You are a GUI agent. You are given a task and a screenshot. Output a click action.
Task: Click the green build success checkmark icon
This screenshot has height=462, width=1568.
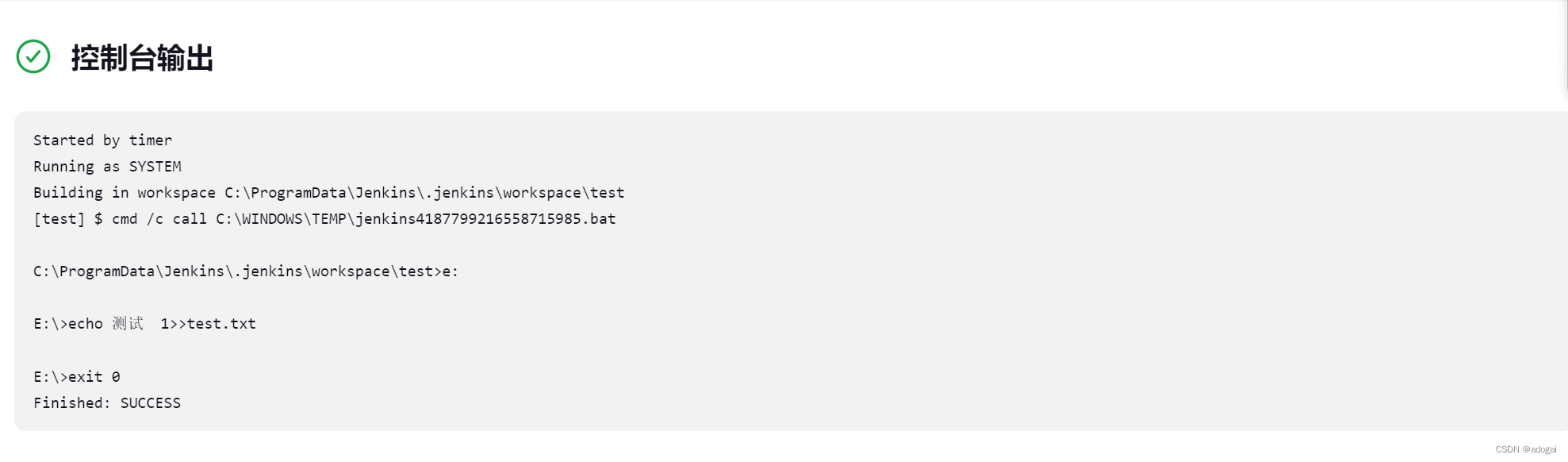(33, 56)
